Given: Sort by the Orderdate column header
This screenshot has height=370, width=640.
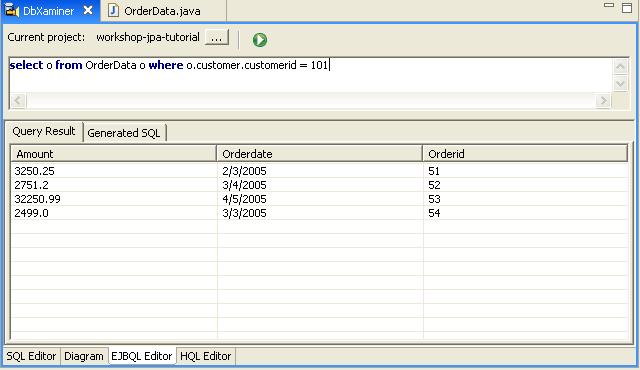Looking at the screenshot, I should click(320, 154).
